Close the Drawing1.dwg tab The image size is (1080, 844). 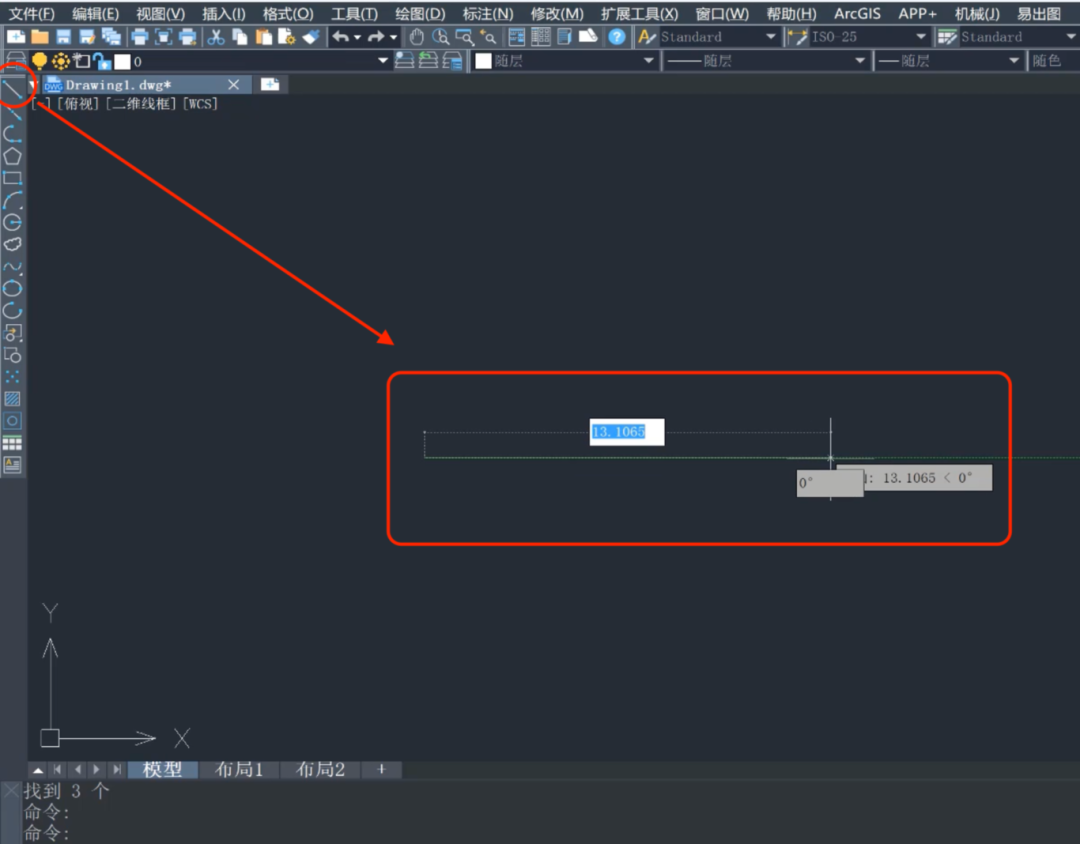(234, 85)
